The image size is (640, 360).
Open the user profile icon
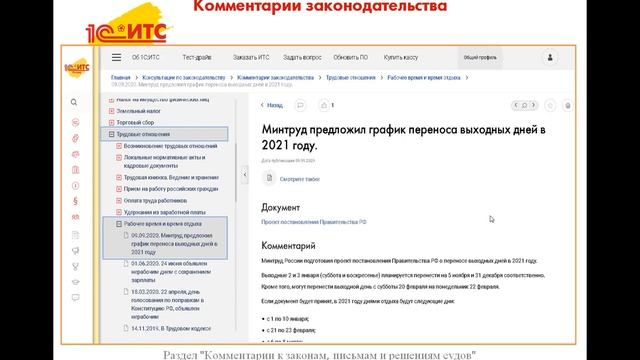(550, 58)
